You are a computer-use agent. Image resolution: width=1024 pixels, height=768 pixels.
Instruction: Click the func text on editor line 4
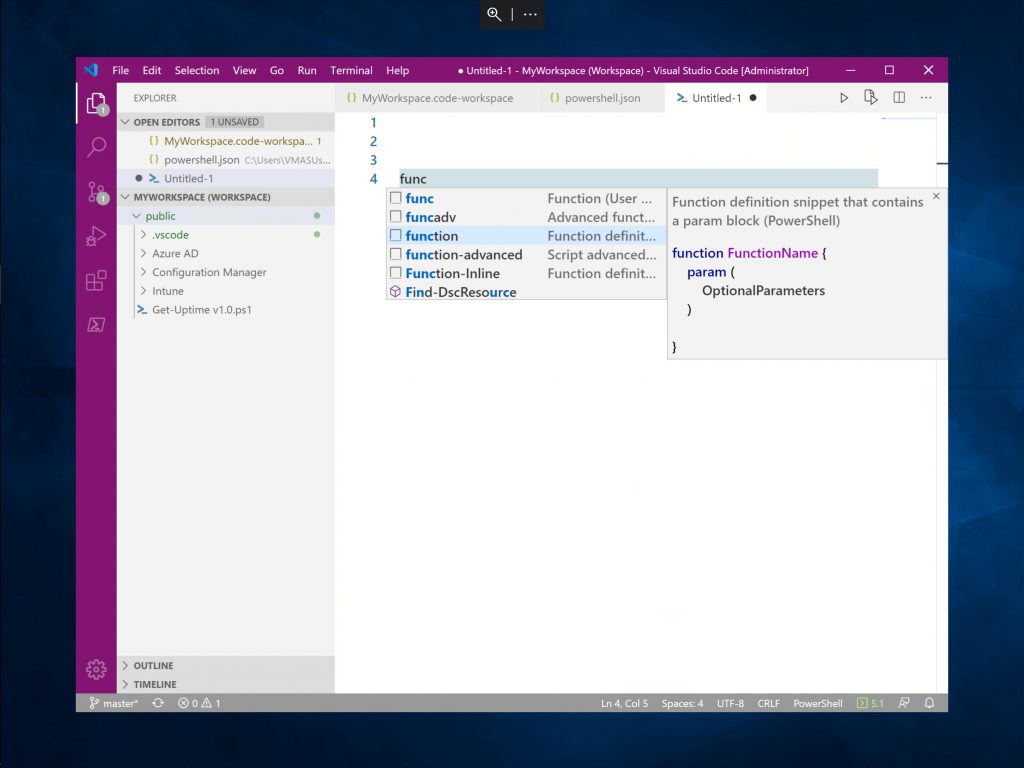(413, 179)
